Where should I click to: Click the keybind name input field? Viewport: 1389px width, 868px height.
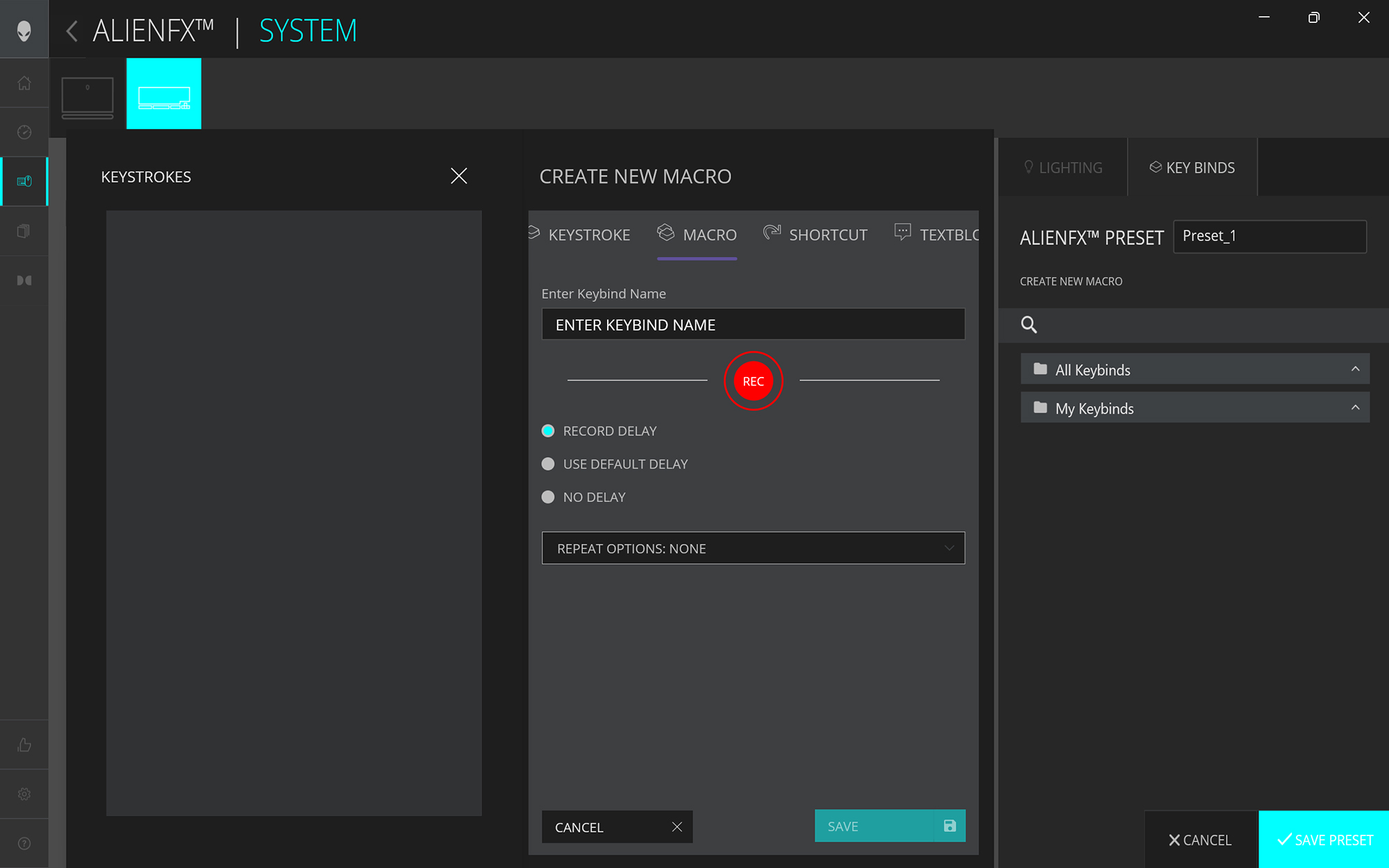click(753, 324)
